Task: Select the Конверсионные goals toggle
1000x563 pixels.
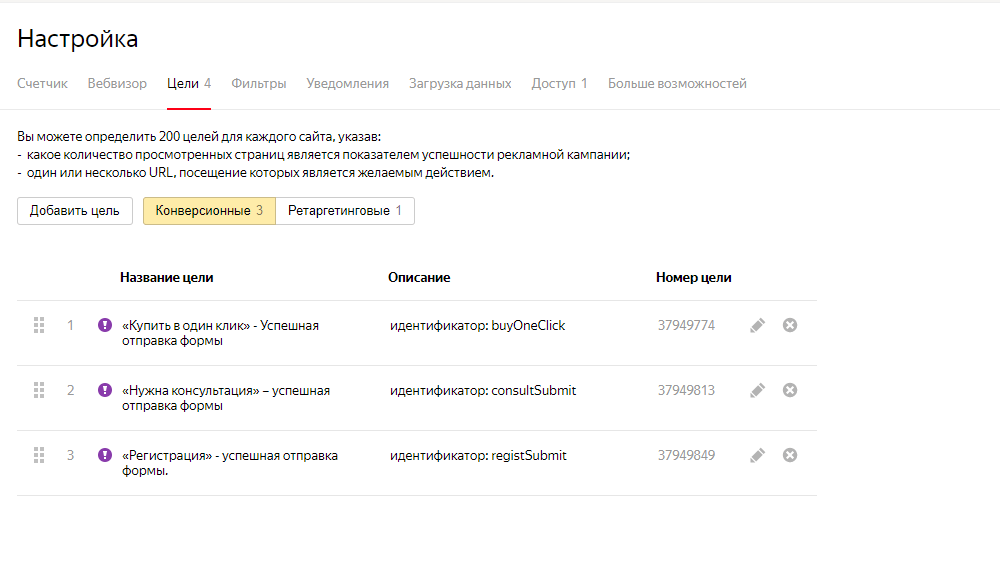Action: tap(209, 211)
